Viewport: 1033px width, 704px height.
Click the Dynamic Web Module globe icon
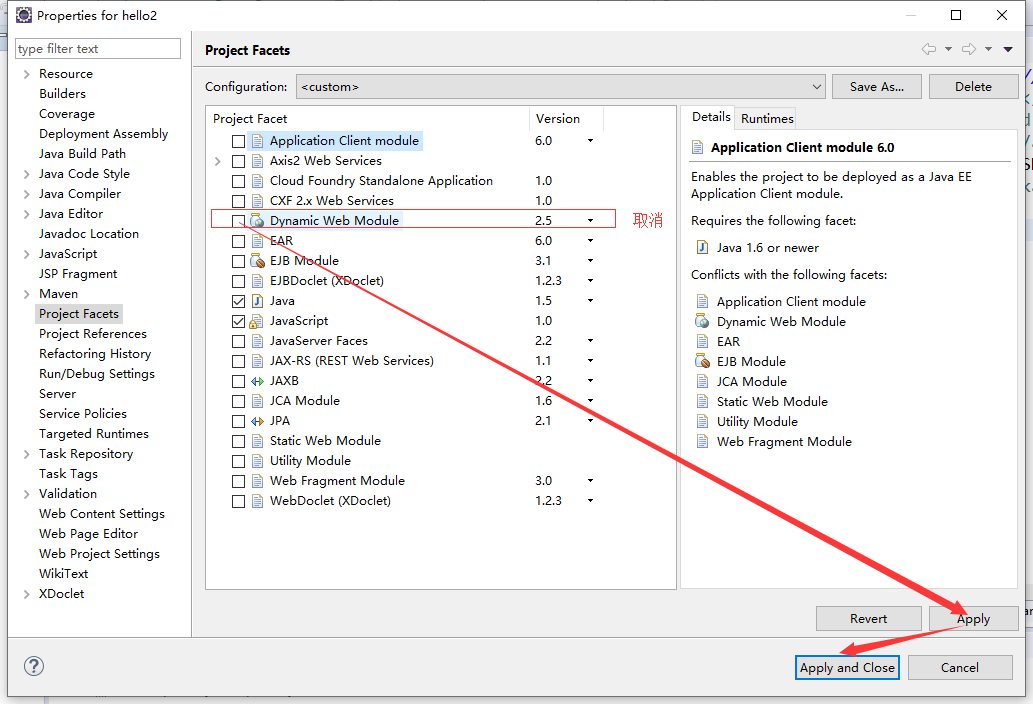pos(258,221)
